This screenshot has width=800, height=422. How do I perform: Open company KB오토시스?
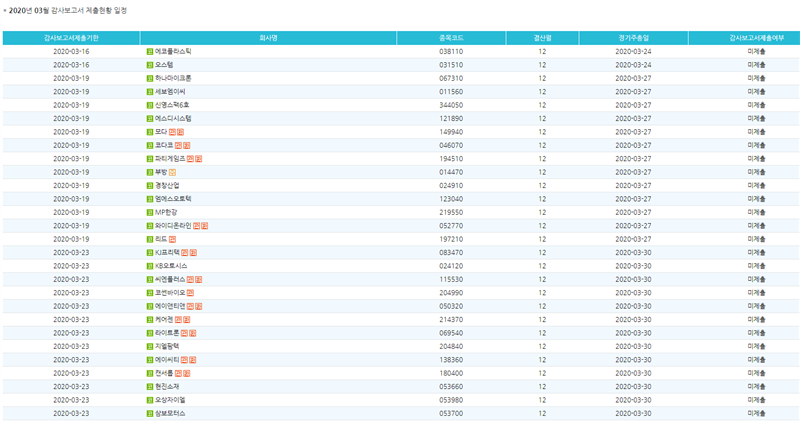[x=171, y=266]
